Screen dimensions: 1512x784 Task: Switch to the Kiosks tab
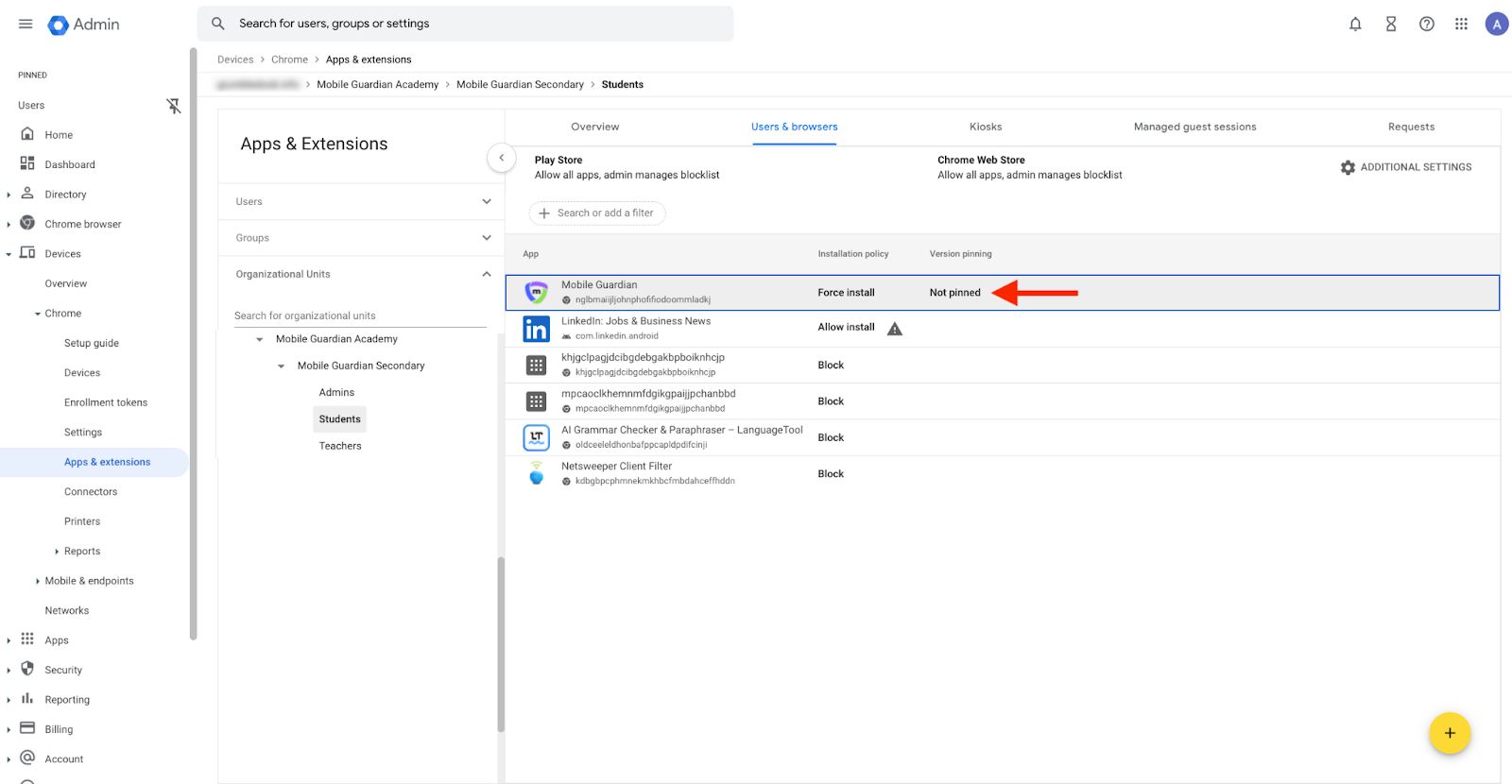986,127
